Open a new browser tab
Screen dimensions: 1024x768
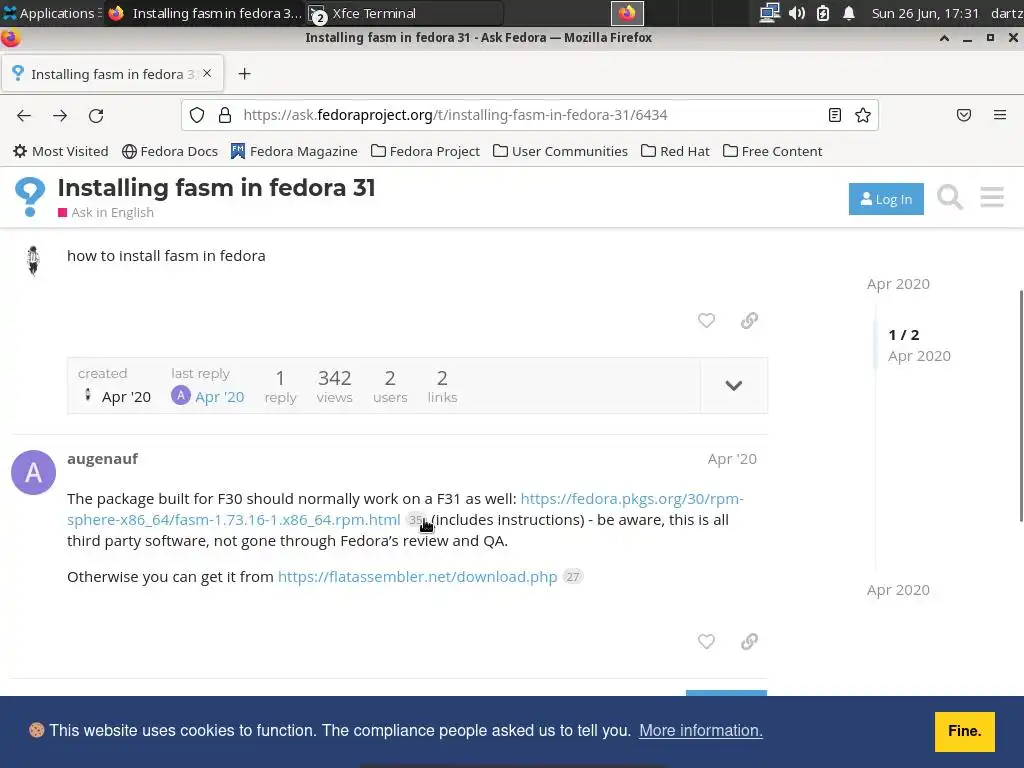tap(244, 74)
